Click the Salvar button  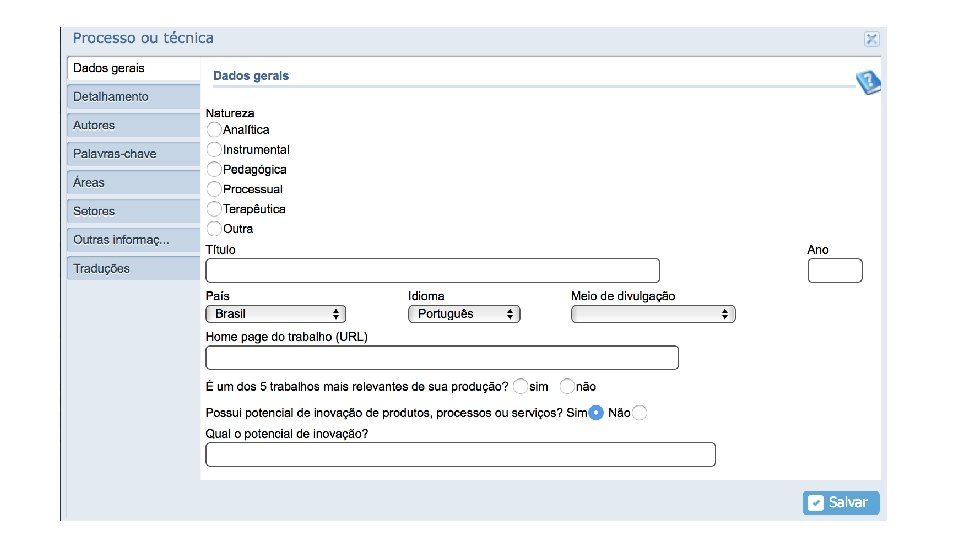tap(841, 503)
